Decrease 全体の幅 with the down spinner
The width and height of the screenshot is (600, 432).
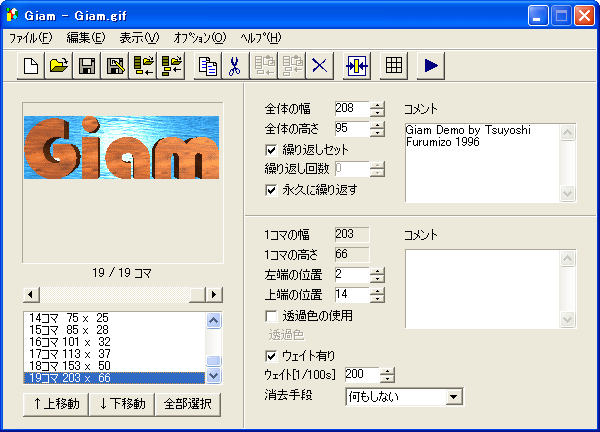click(377, 112)
